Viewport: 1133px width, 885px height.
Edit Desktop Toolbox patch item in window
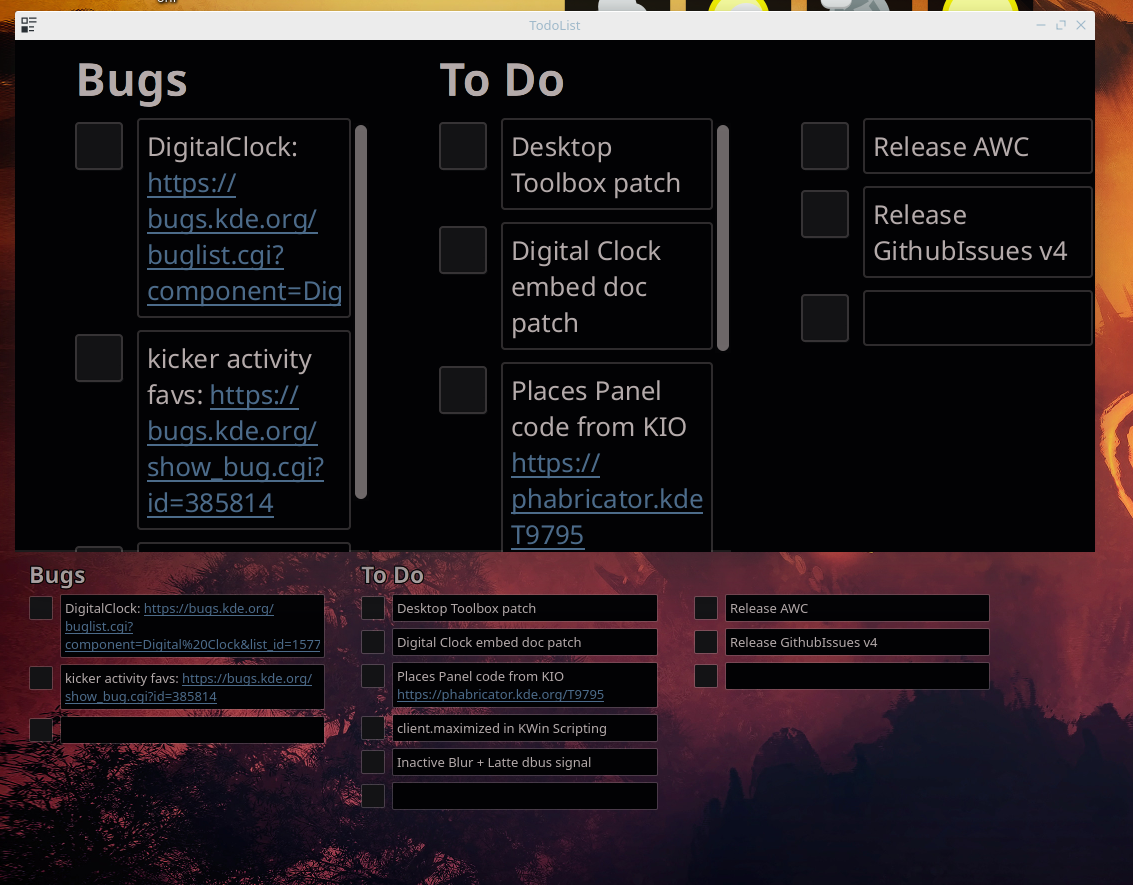(607, 164)
